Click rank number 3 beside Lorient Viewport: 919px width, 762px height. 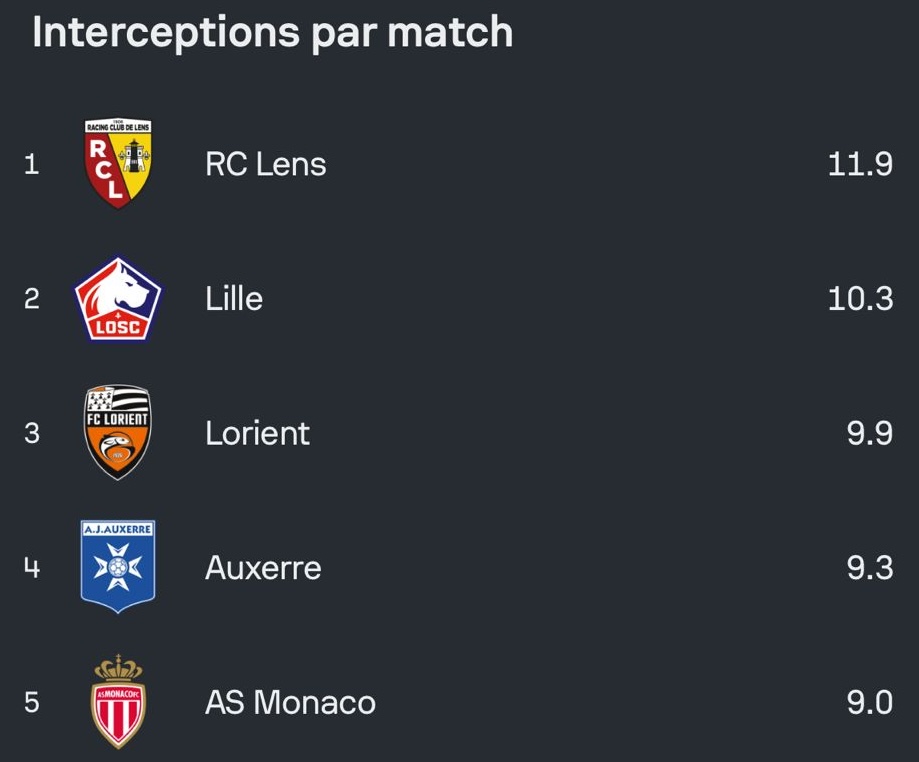coord(32,433)
